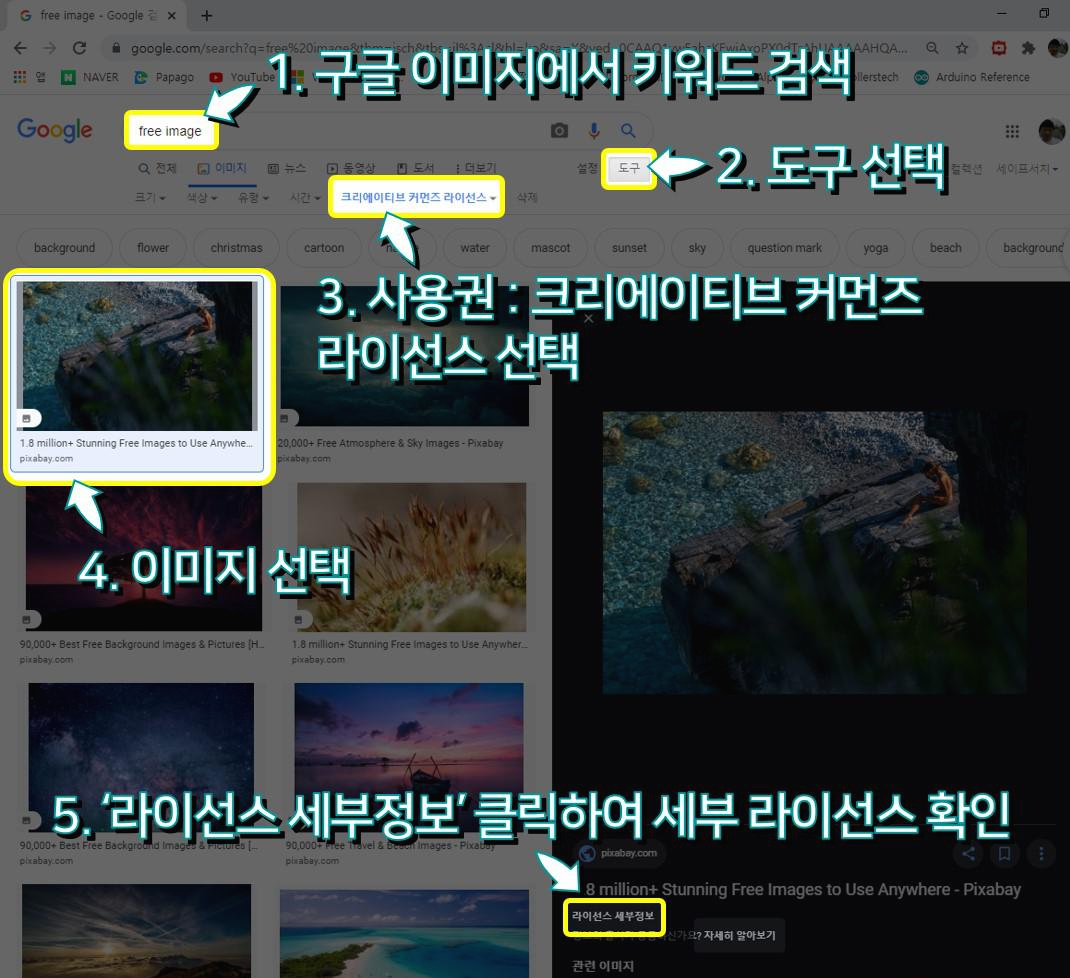Switch to the 도서 search tab

(x=416, y=168)
